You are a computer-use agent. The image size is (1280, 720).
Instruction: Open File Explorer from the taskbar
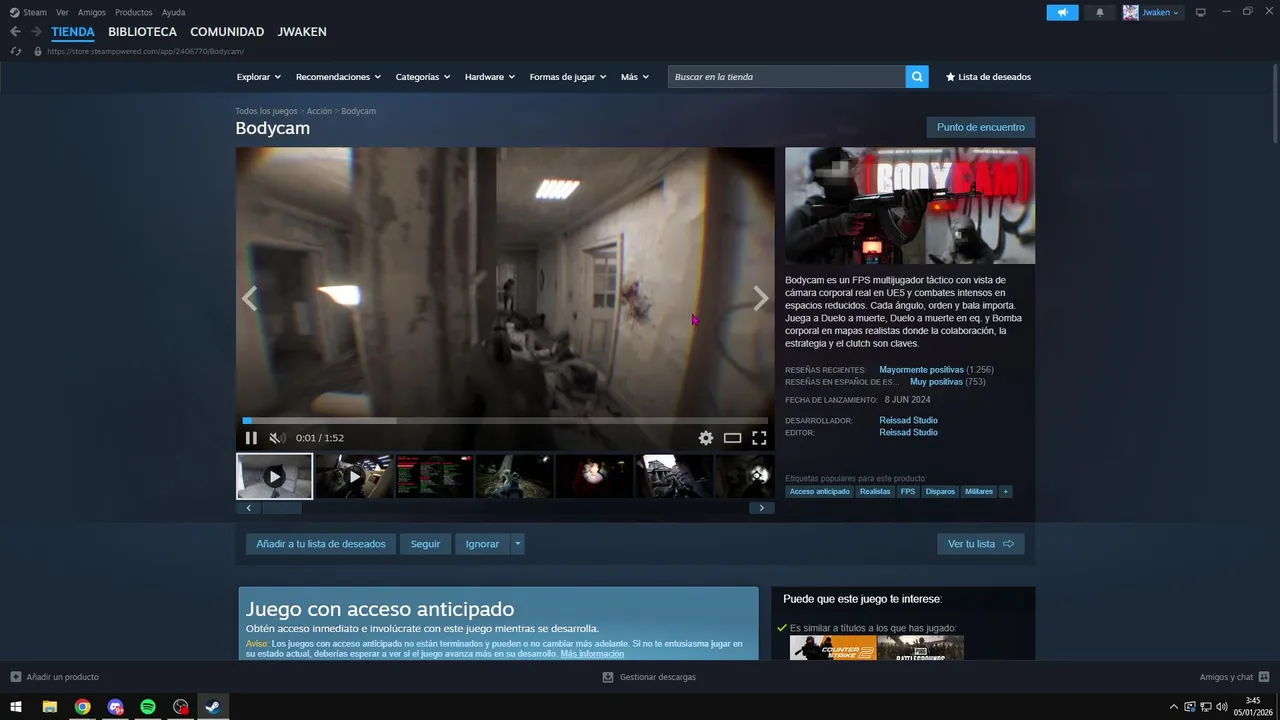coord(49,707)
